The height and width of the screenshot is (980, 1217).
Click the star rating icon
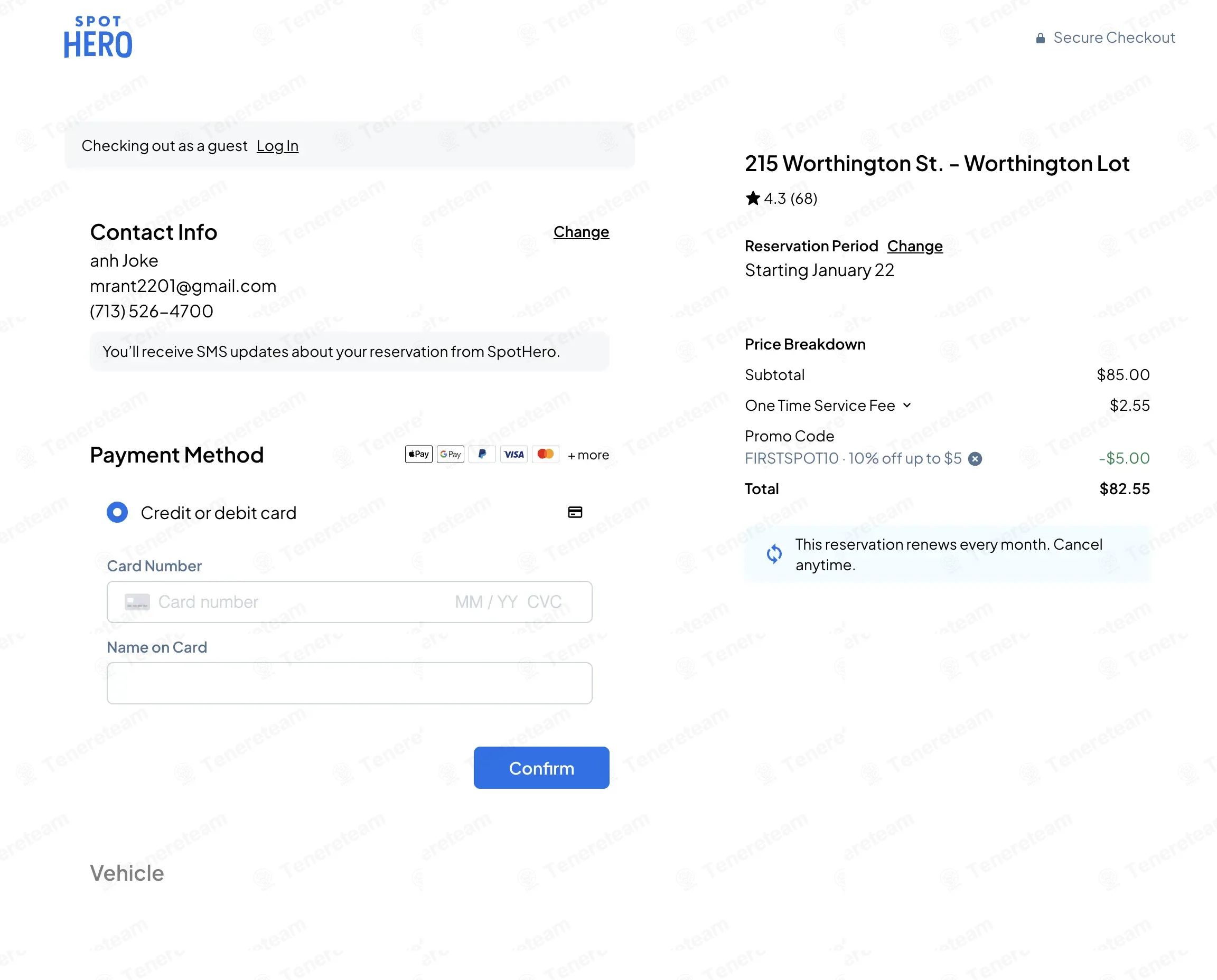coord(753,198)
